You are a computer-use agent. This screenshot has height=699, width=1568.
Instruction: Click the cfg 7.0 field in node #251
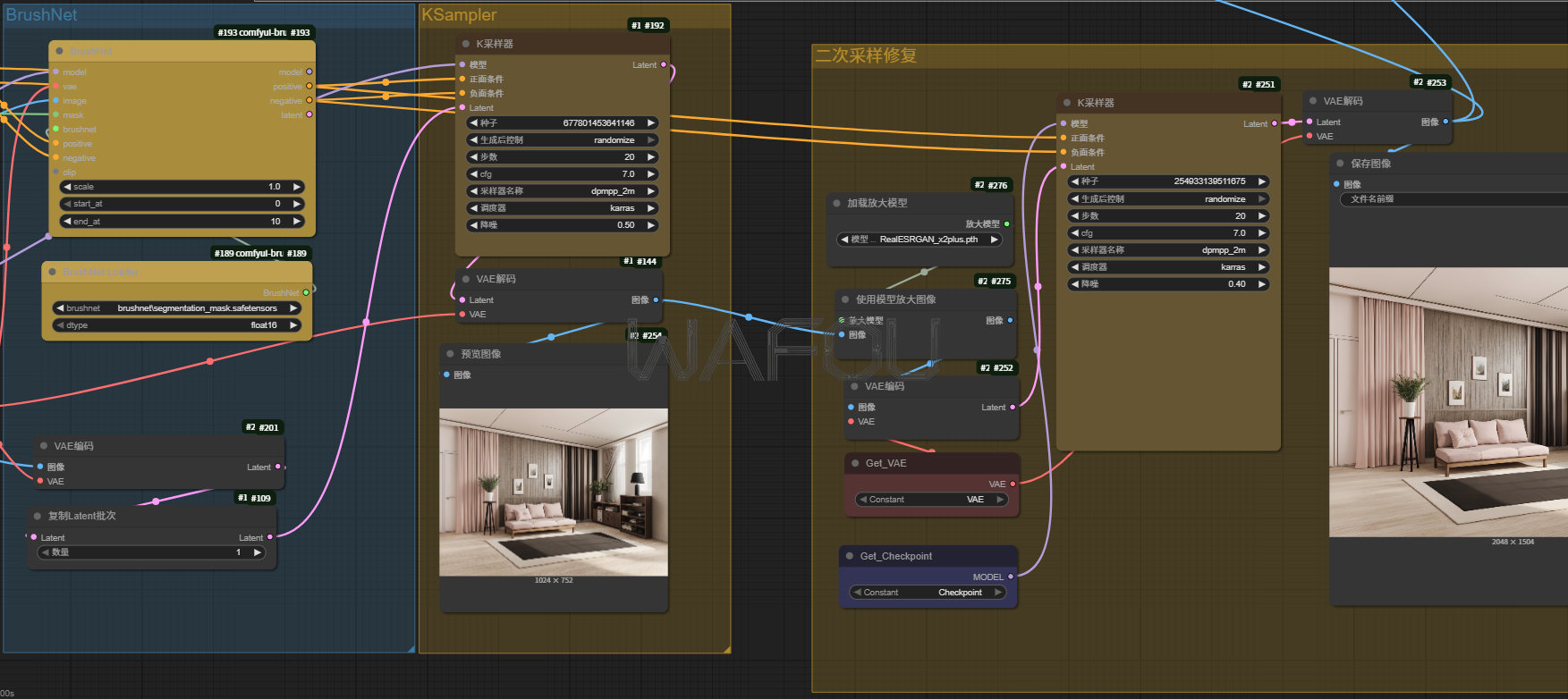[1168, 233]
